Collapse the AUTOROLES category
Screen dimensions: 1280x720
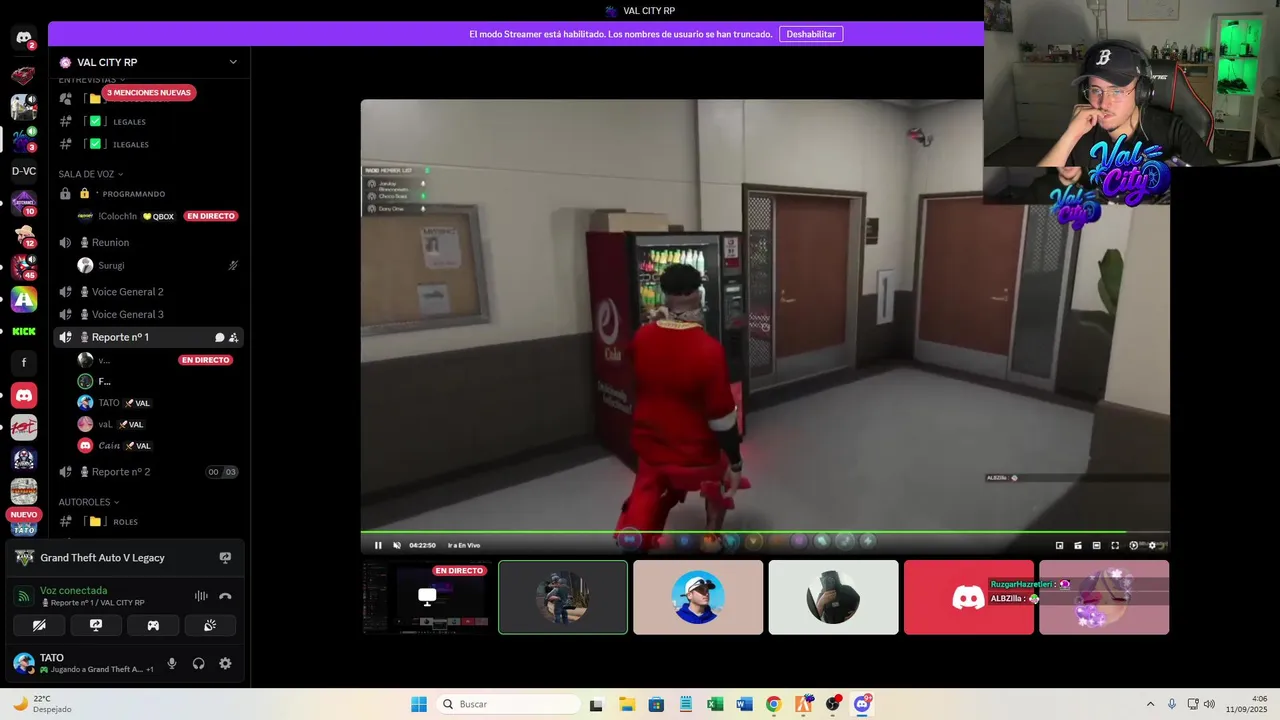88,502
